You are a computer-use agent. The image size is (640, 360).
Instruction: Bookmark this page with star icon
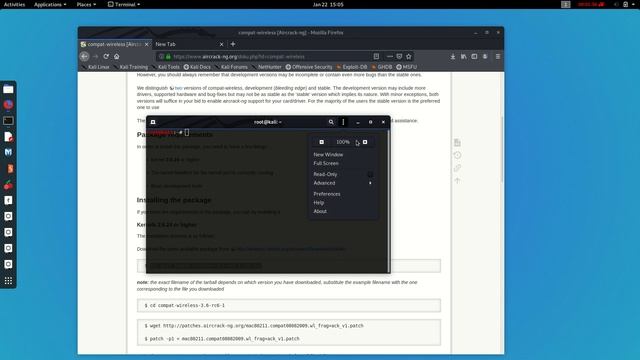(409, 56)
